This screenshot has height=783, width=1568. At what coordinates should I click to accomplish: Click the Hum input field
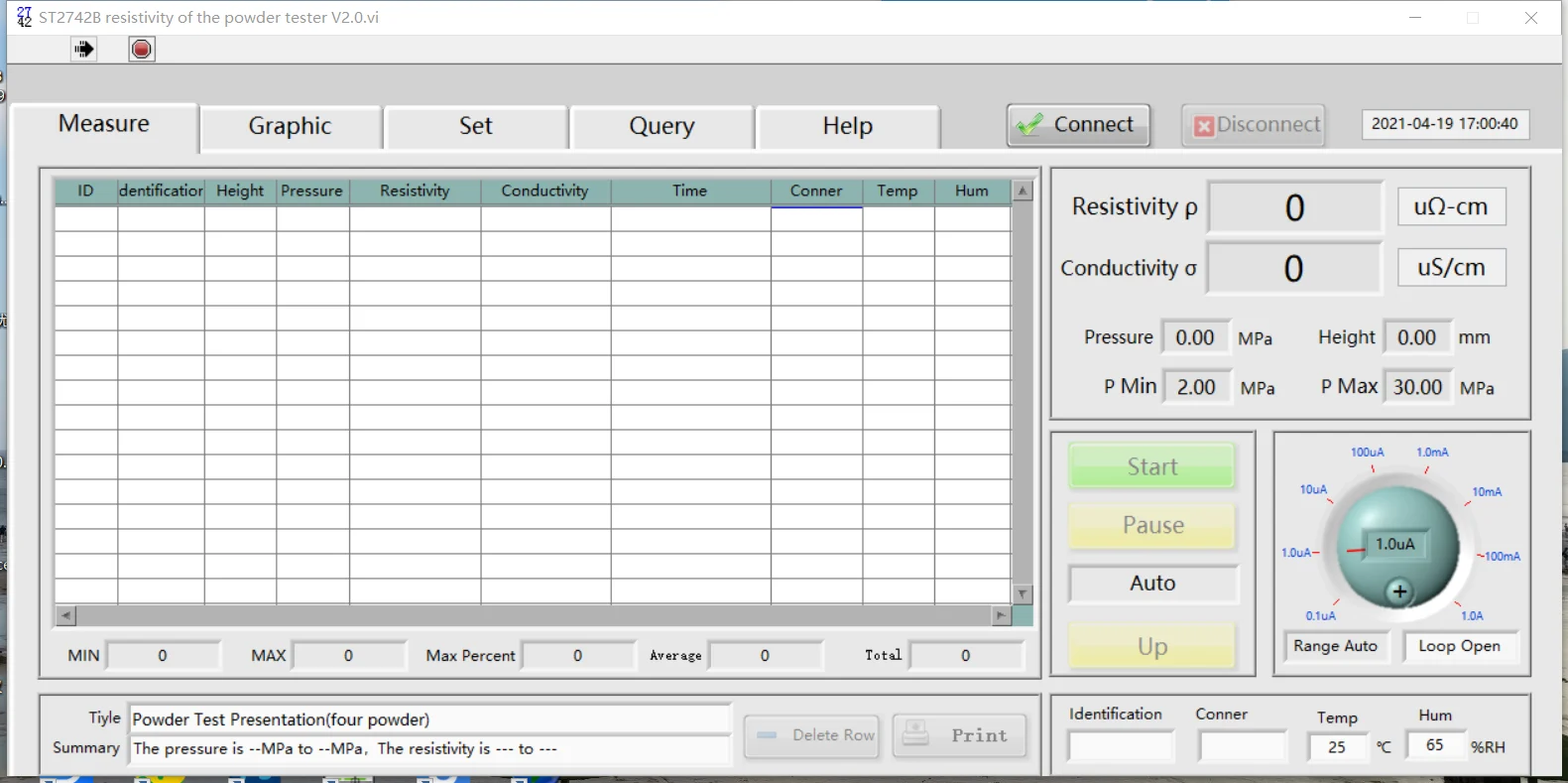click(x=1436, y=745)
